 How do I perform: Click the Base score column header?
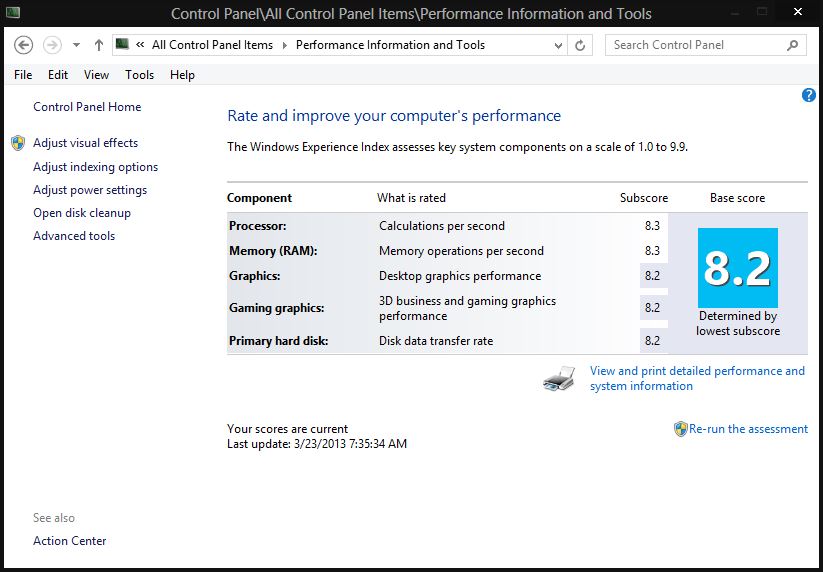pyautogui.click(x=737, y=198)
